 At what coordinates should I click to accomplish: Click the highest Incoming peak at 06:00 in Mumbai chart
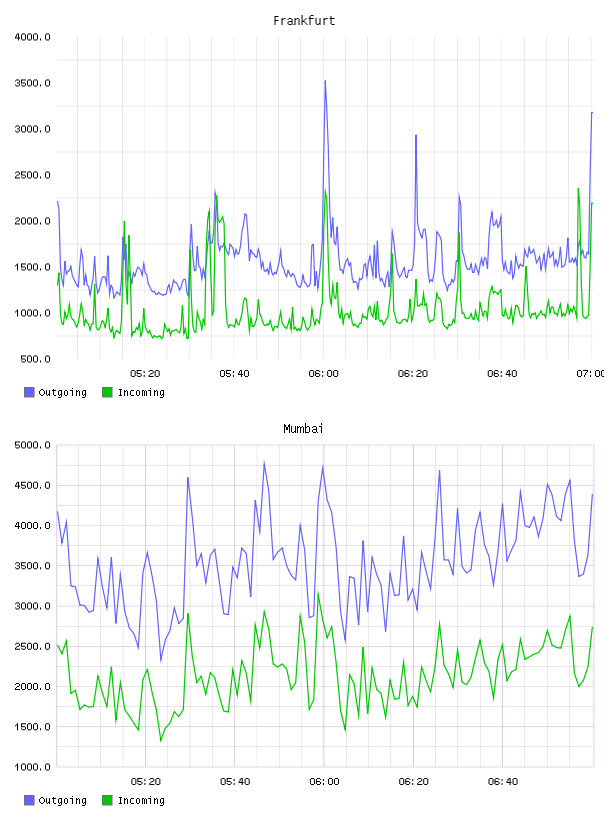[x=318, y=593]
